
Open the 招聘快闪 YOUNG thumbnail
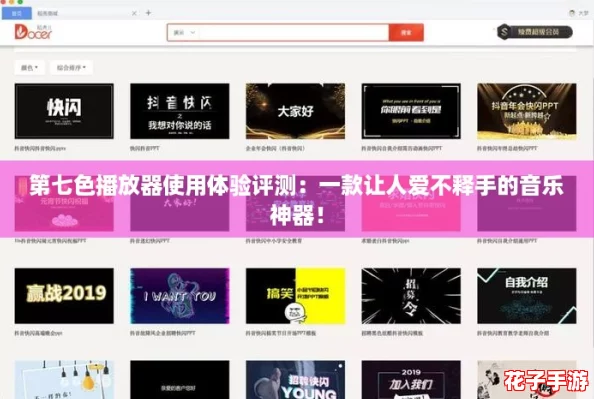(x=295, y=380)
